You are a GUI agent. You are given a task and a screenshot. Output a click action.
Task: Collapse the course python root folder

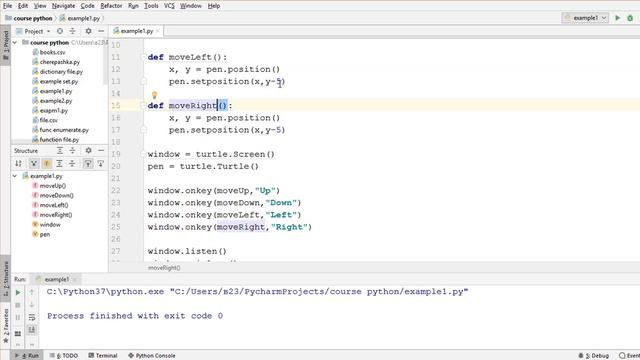[x=15, y=42]
